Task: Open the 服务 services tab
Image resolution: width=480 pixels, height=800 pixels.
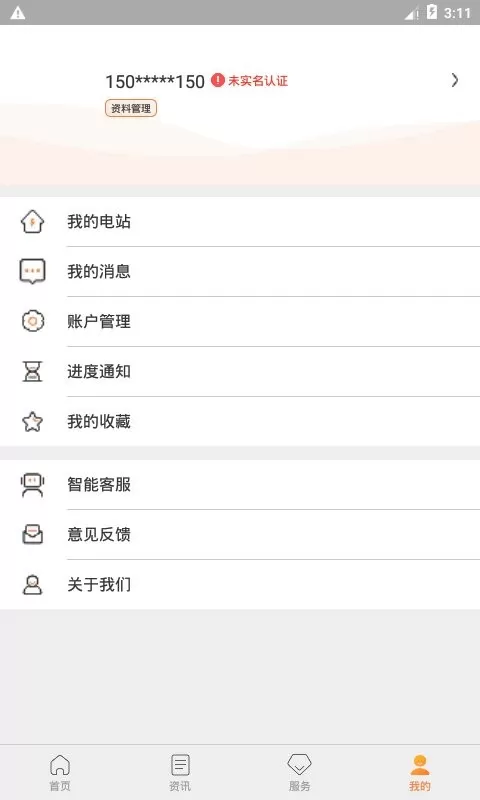Action: pyautogui.click(x=299, y=772)
